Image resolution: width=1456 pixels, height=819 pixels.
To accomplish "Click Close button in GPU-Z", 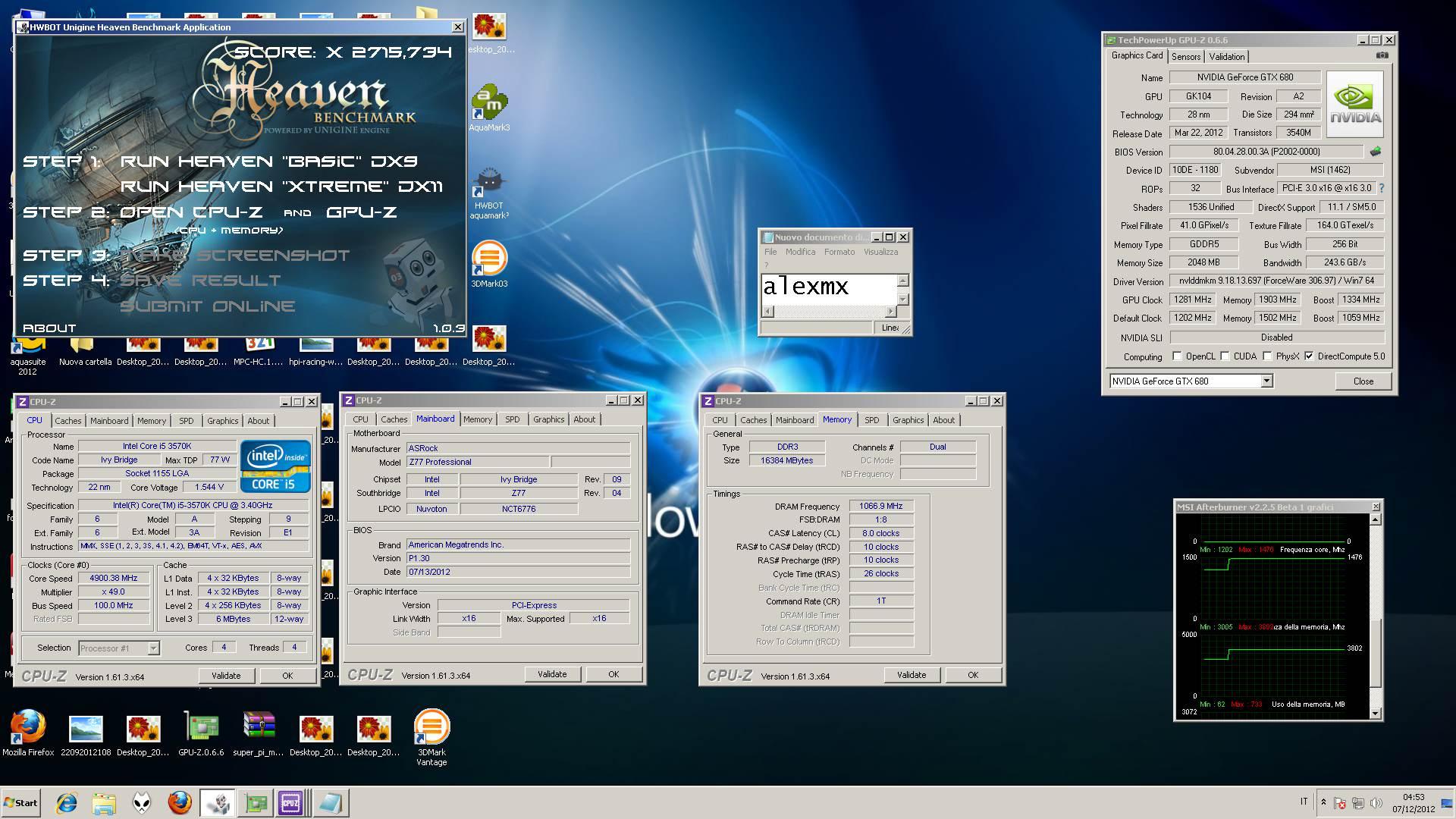I will [1363, 381].
